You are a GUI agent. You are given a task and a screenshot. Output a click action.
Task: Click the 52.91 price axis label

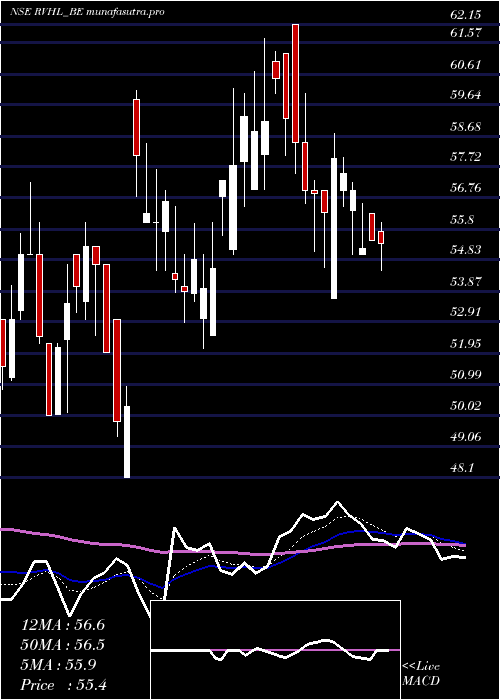click(x=466, y=312)
